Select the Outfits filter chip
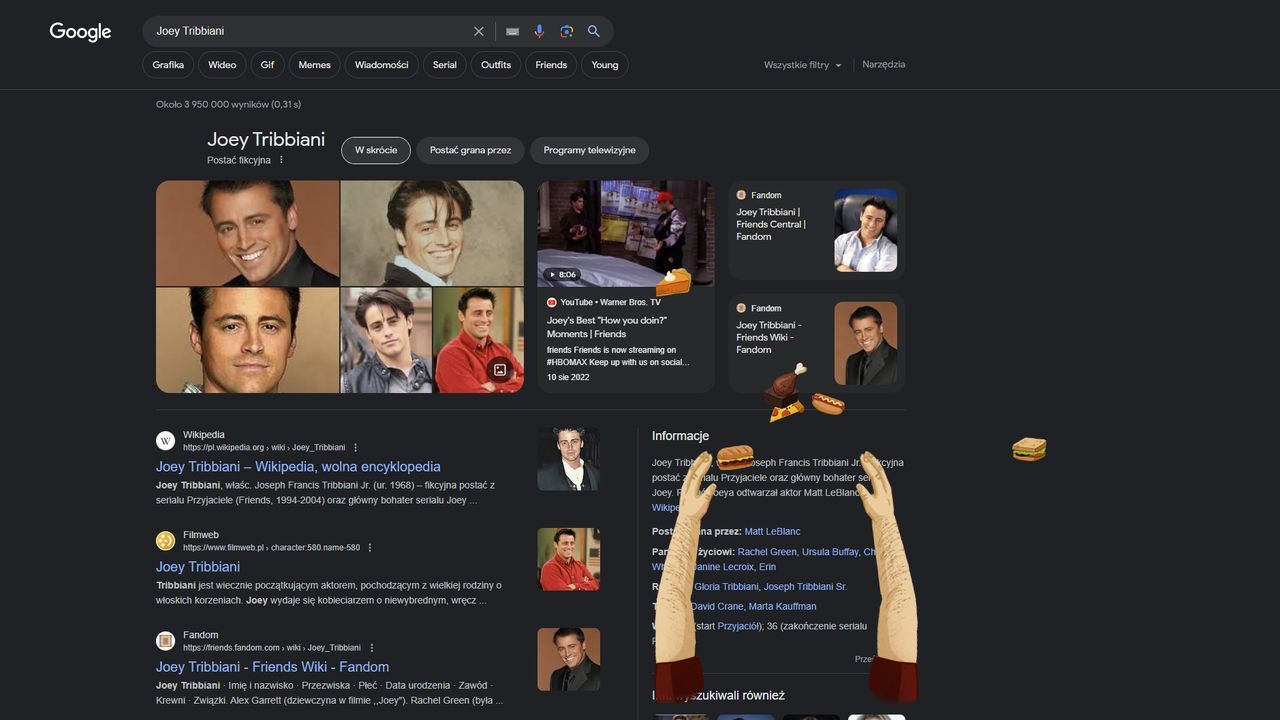1280x720 pixels. pyautogui.click(x=496, y=65)
